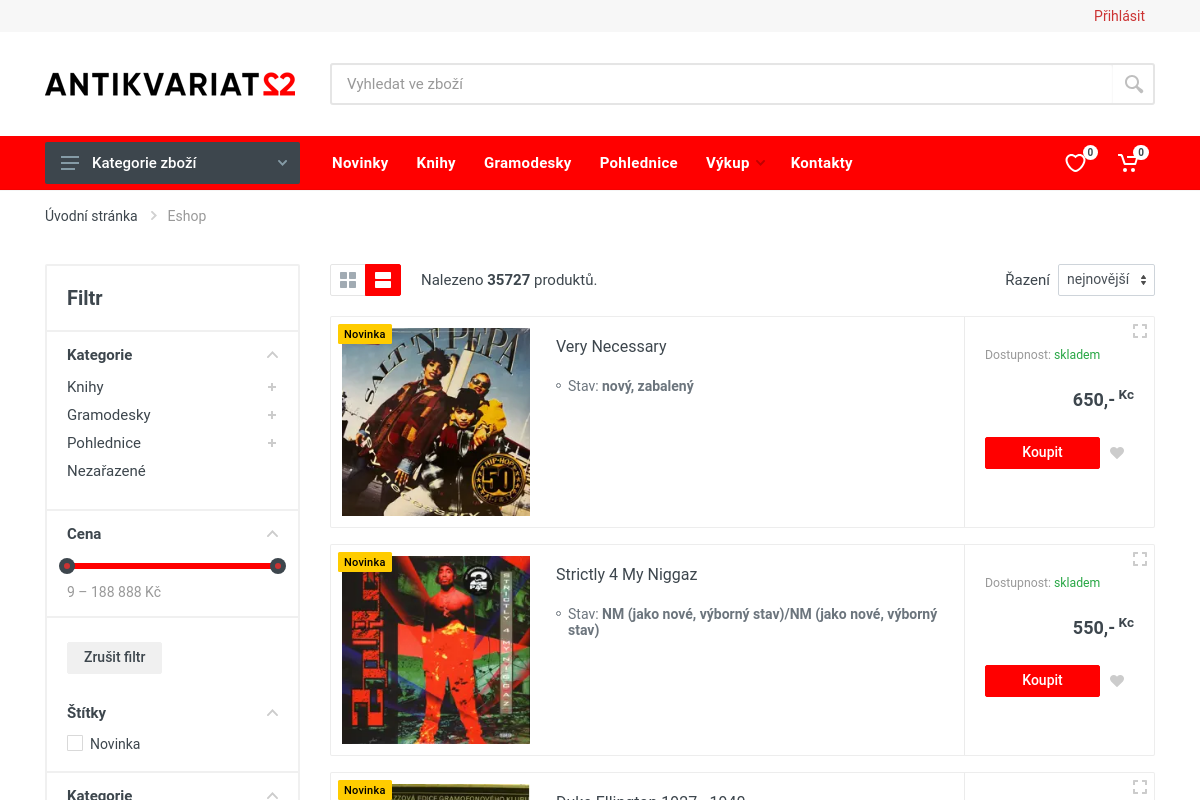Go to Úvodní stránka breadcrumb

[x=91, y=216]
